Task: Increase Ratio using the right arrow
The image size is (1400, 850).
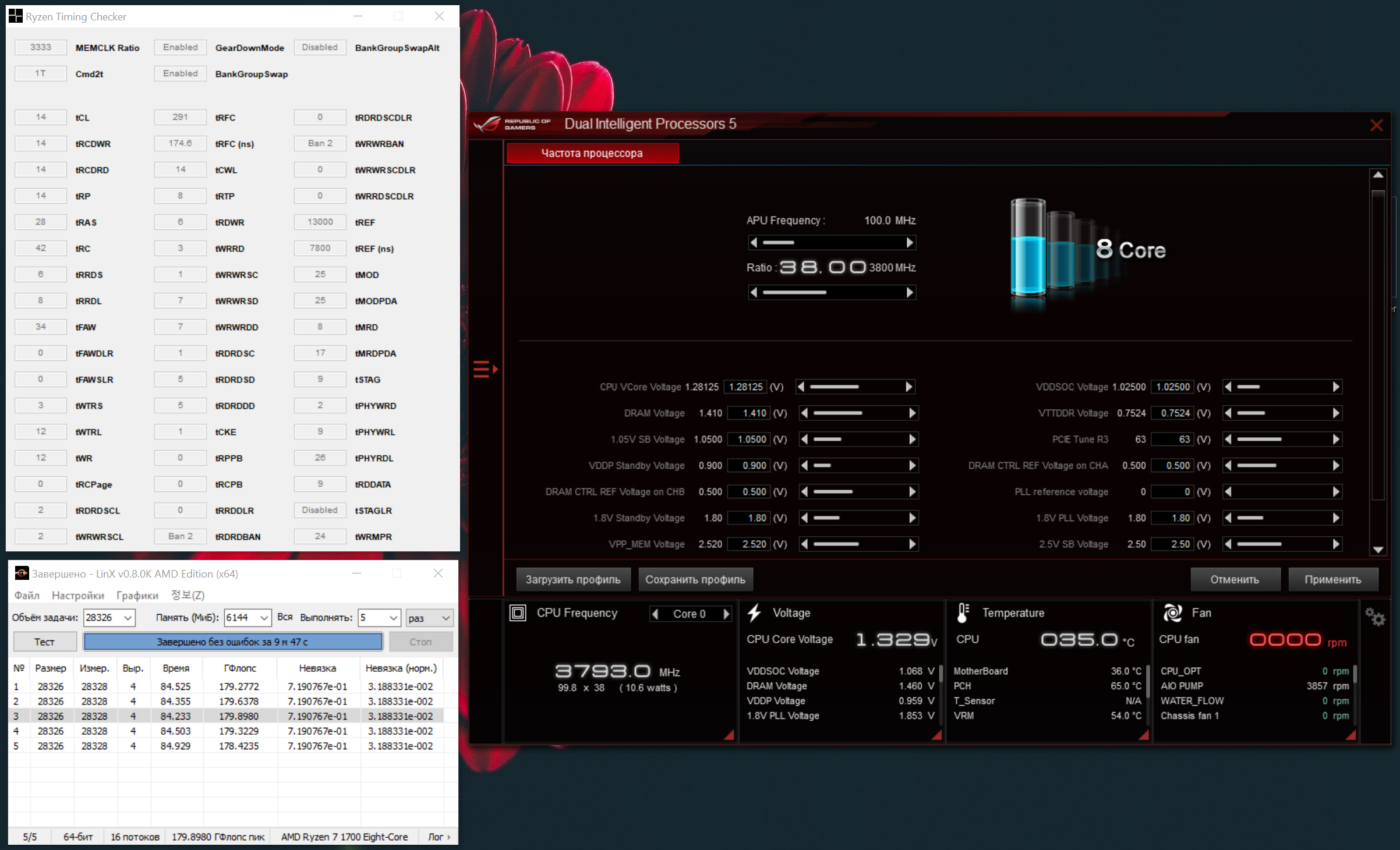Action: tap(910, 292)
